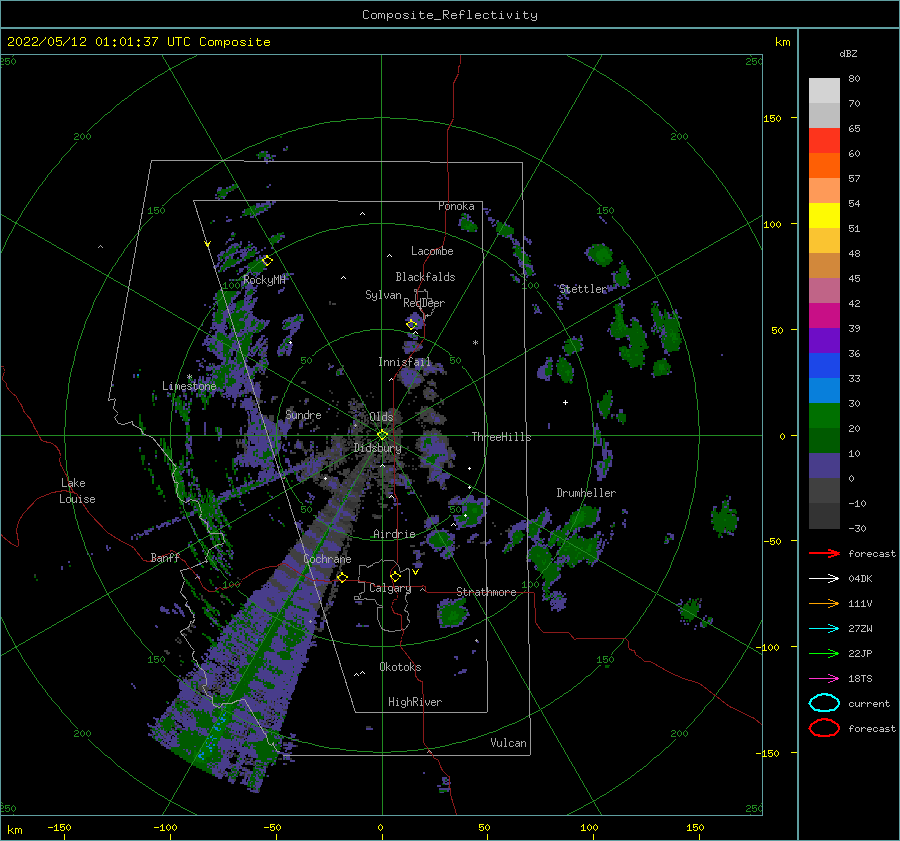Click the HighRiver town label
The image size is (900, 841).
[415, 703]
